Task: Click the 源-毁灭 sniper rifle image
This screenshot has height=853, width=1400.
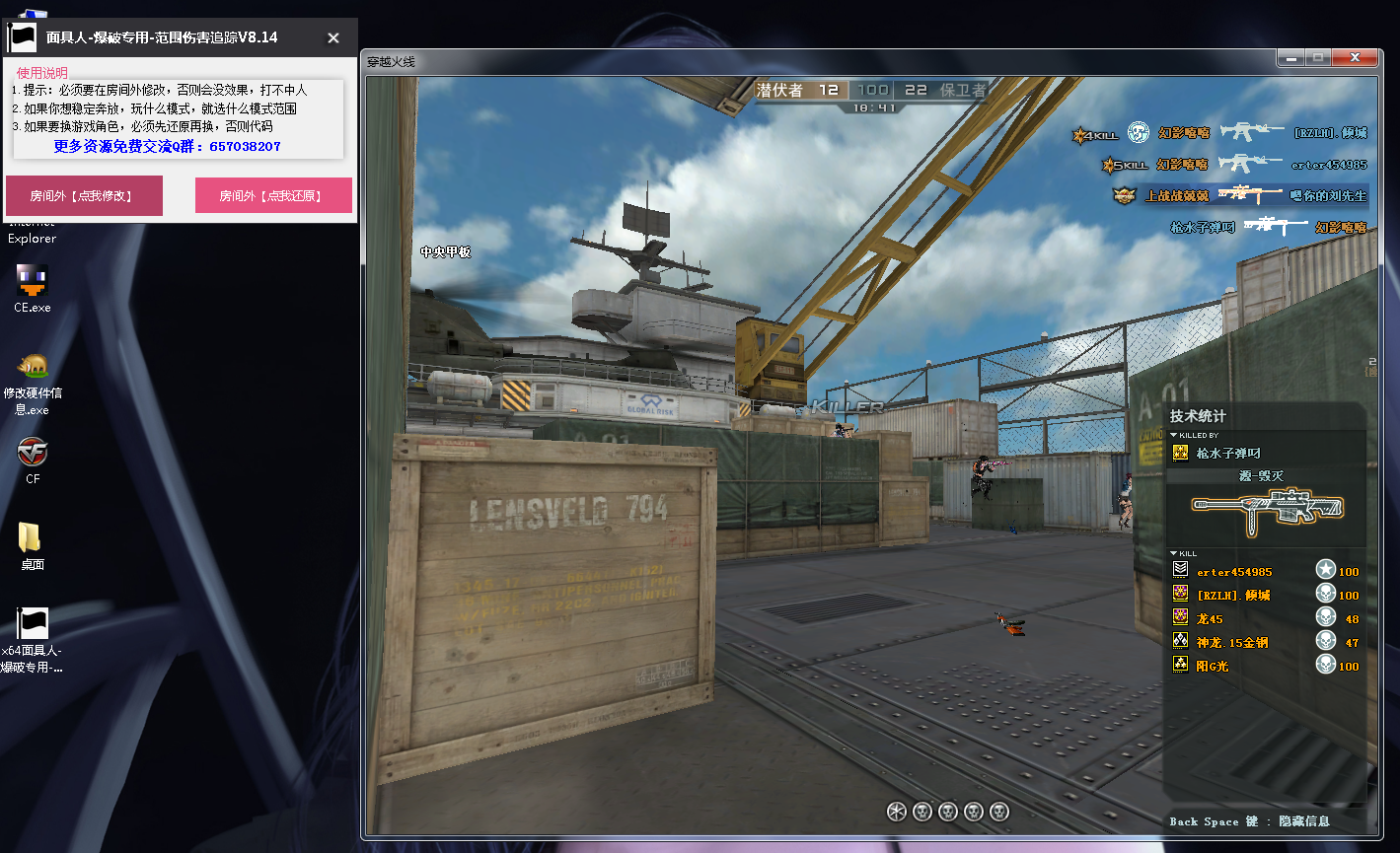Action: pos(1268,509)
